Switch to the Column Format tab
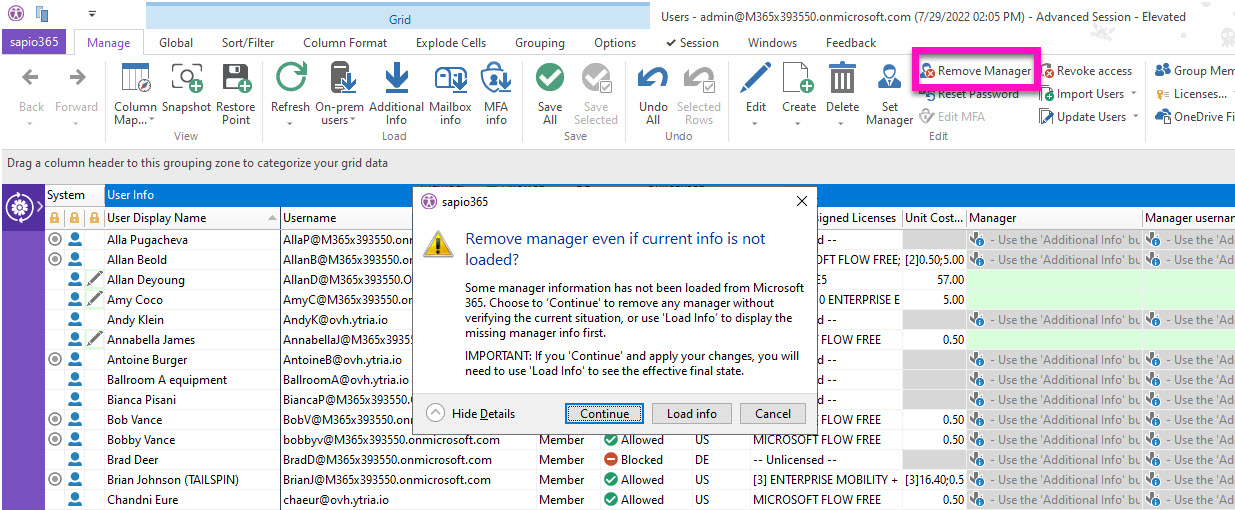Image resolution: width=1235 pixels, height=510 pixels. coord(345,43)
